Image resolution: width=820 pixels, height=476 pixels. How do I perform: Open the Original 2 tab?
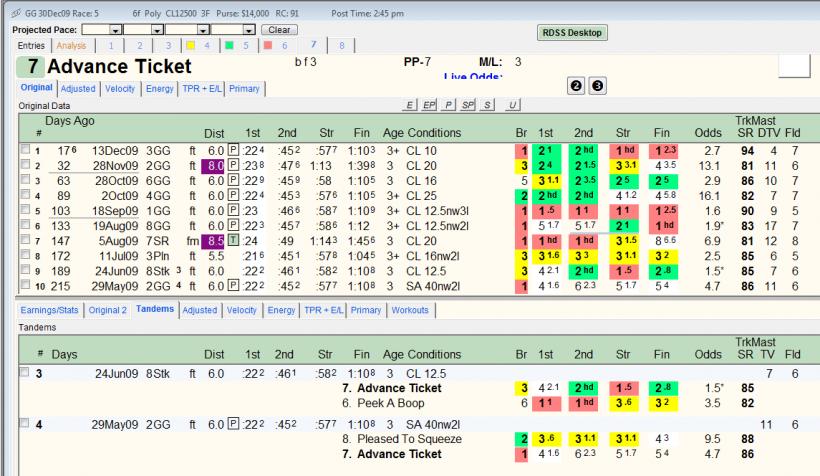[108, 310]
